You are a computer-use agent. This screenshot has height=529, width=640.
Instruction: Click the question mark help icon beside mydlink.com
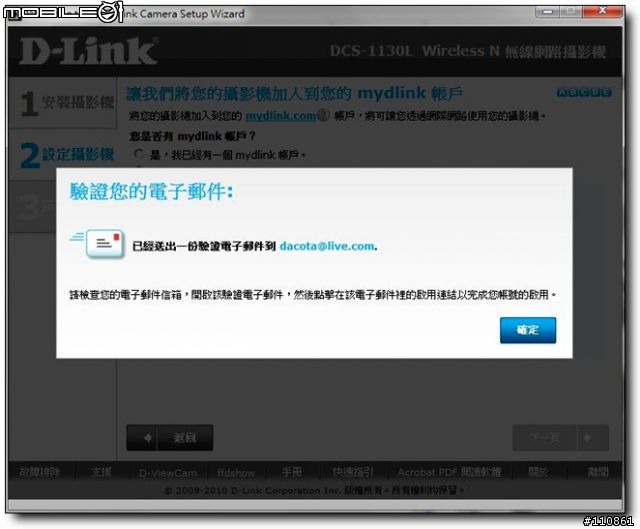[323, 115]
